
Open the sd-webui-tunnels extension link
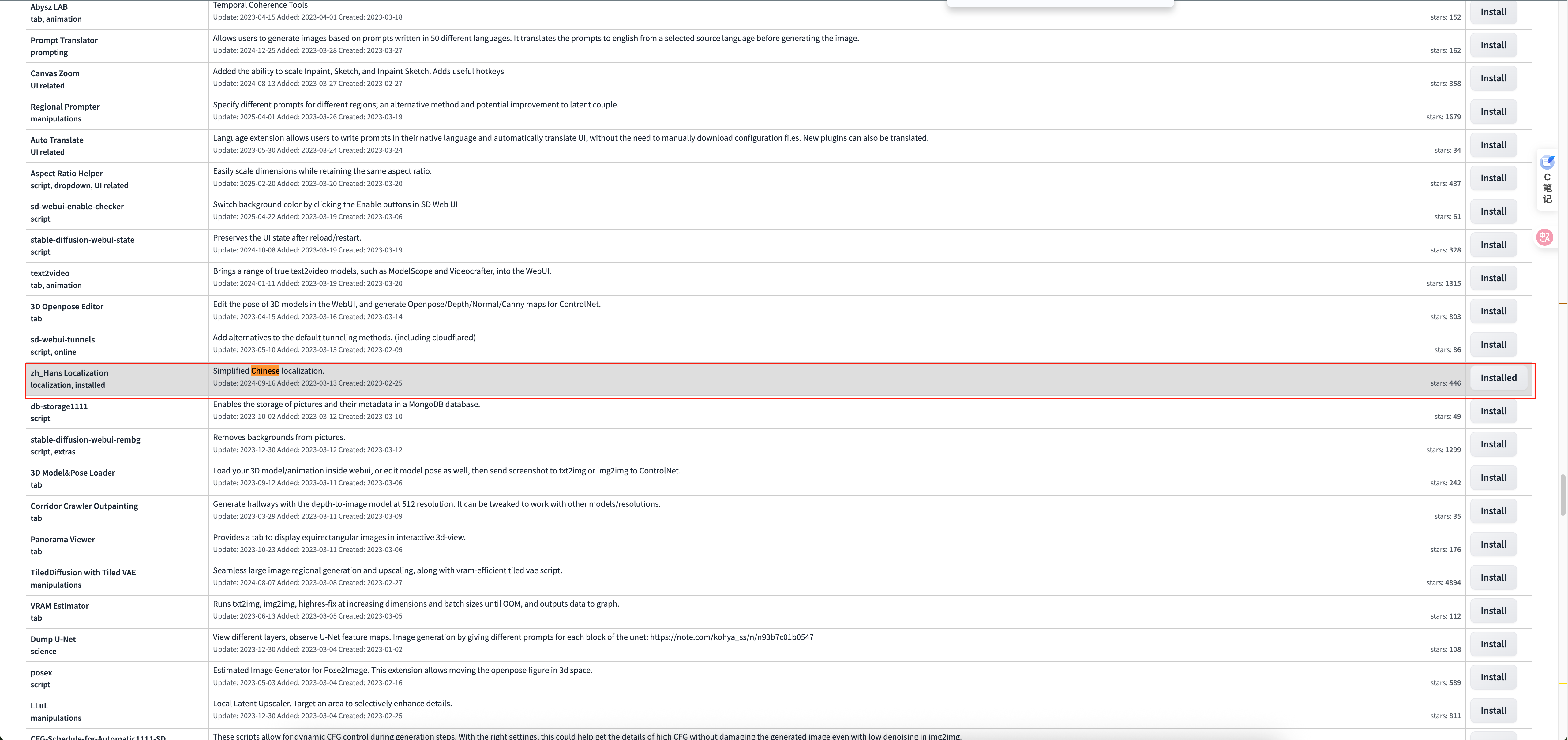[63, 340]
